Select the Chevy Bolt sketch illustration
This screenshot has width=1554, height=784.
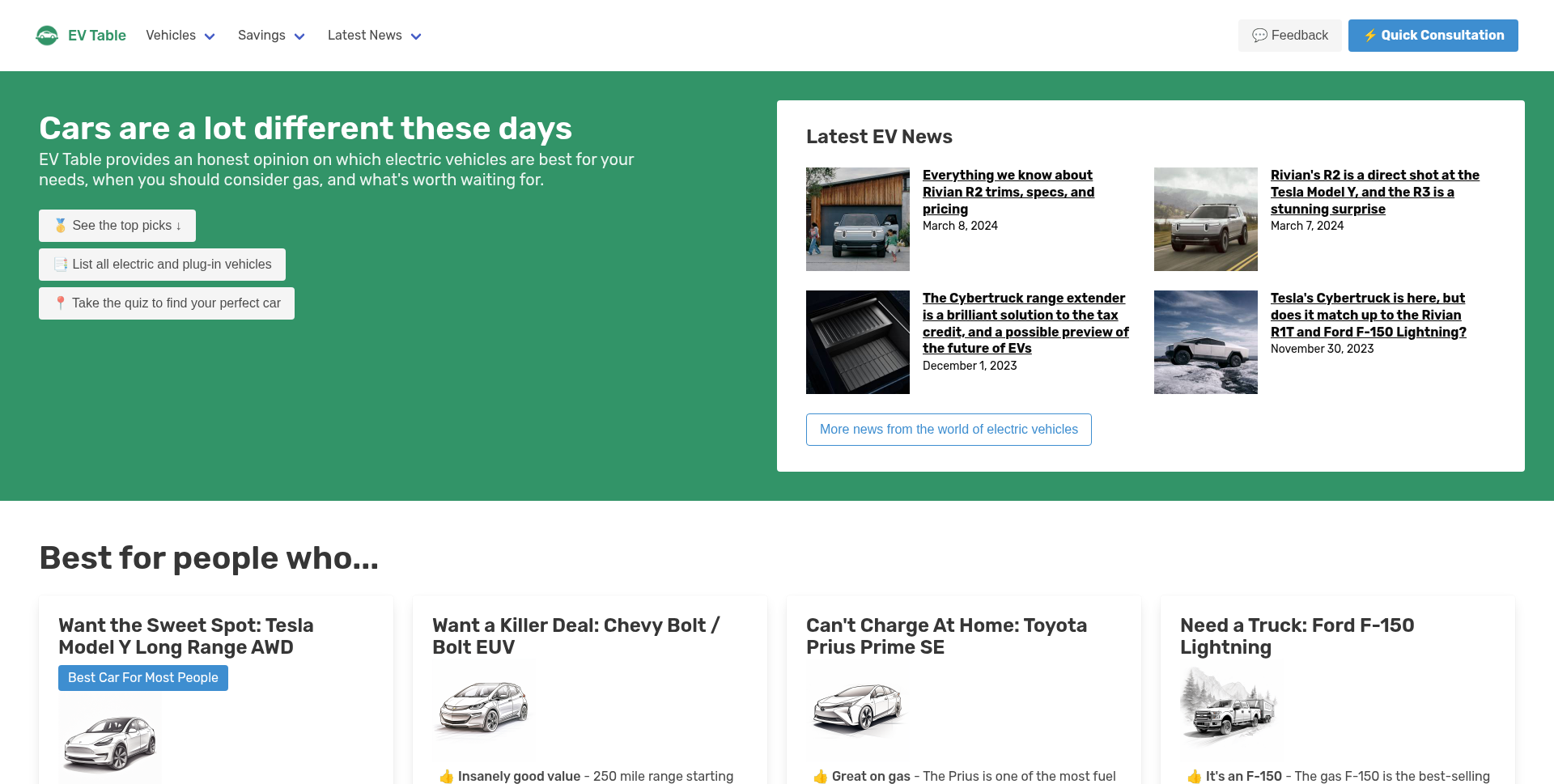pyautogui.click(x=483, y=706)
